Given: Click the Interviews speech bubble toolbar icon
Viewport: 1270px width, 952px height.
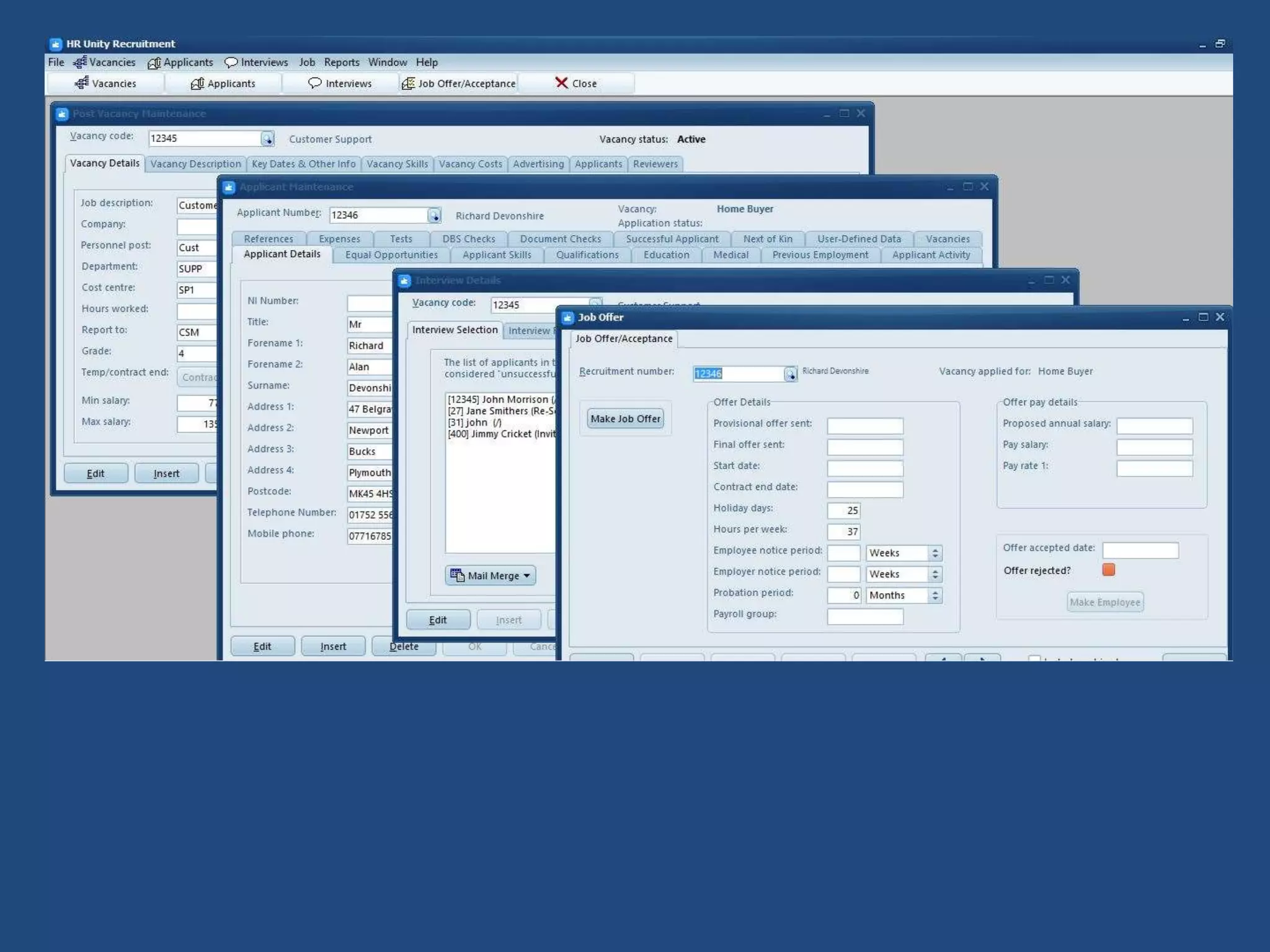Looking at the screenshot, I should (x=315, y=83).
